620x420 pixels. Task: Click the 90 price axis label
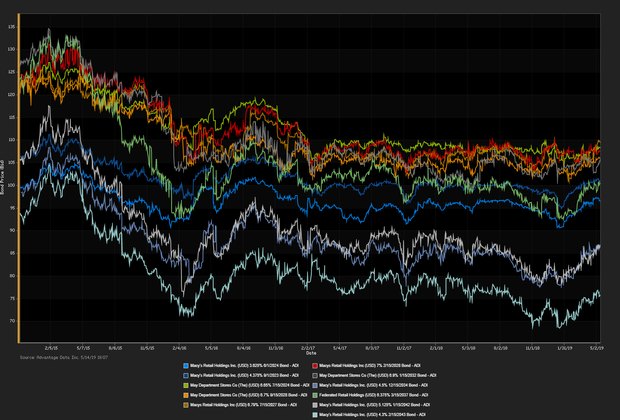12,231
